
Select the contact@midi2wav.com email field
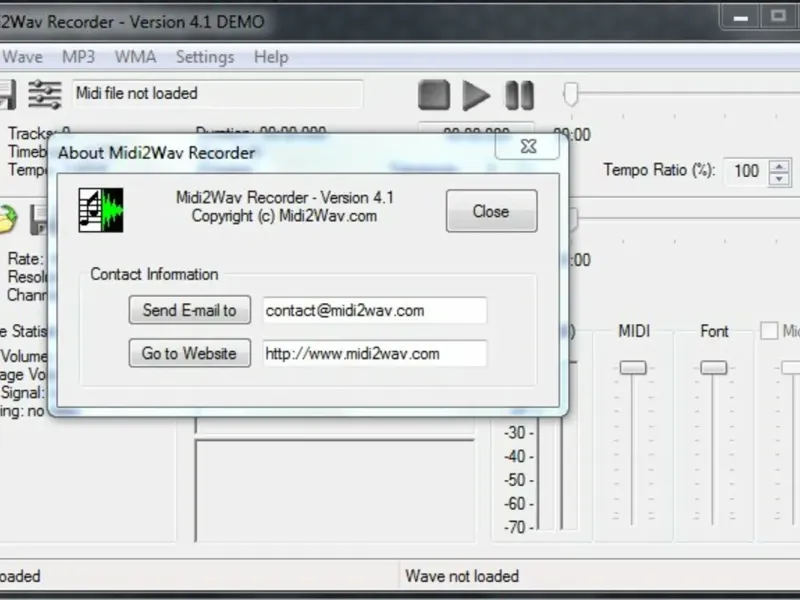tap(375, 310)
